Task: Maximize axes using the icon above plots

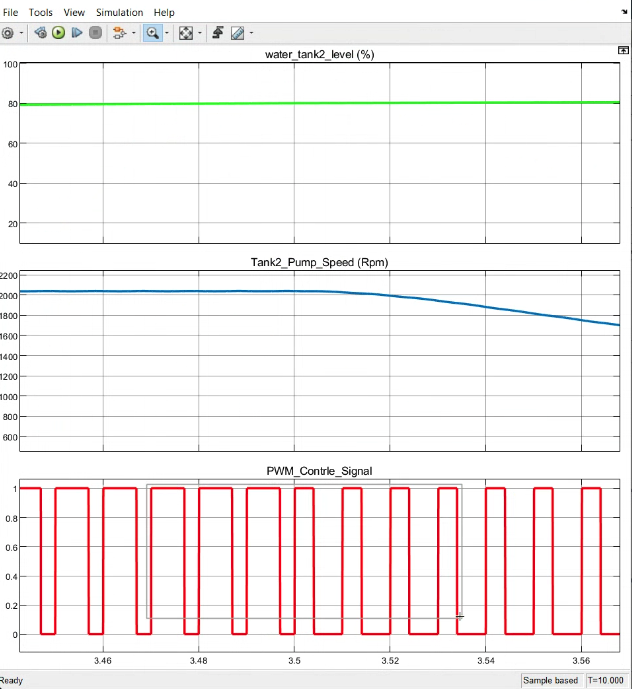Action: click(x=623, y=50)
